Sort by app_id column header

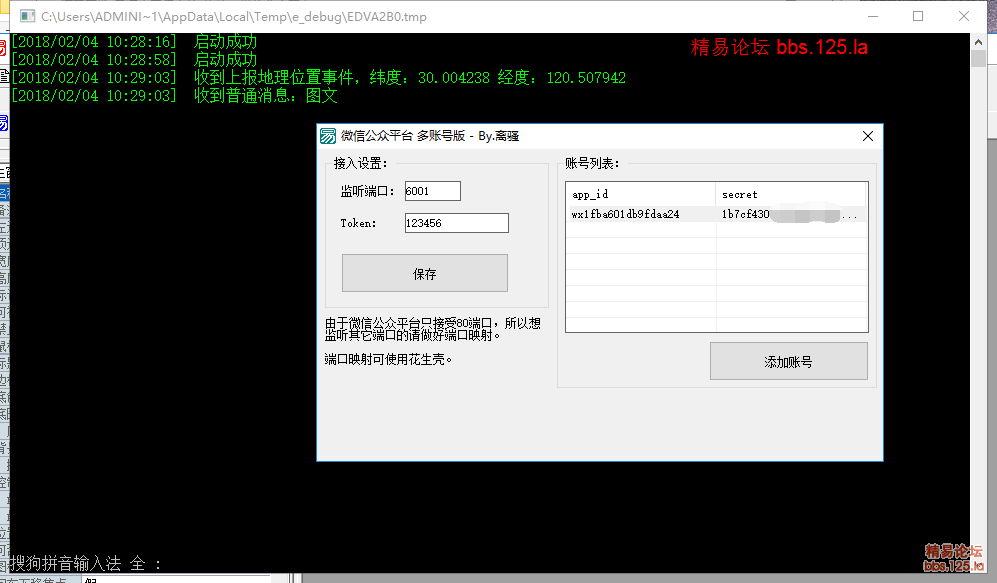tap(640, 195)
